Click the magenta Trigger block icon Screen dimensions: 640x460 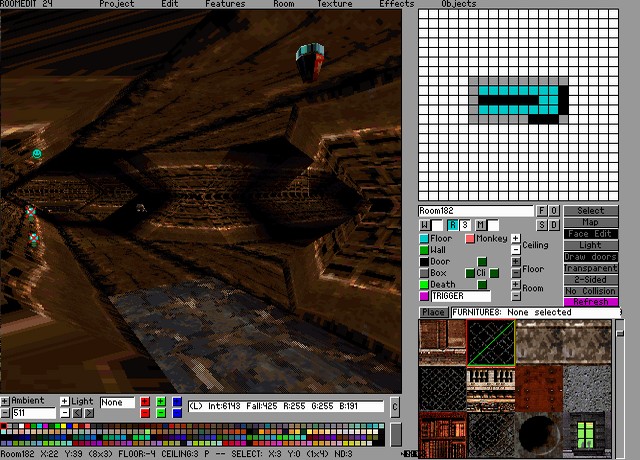[424, 296]
